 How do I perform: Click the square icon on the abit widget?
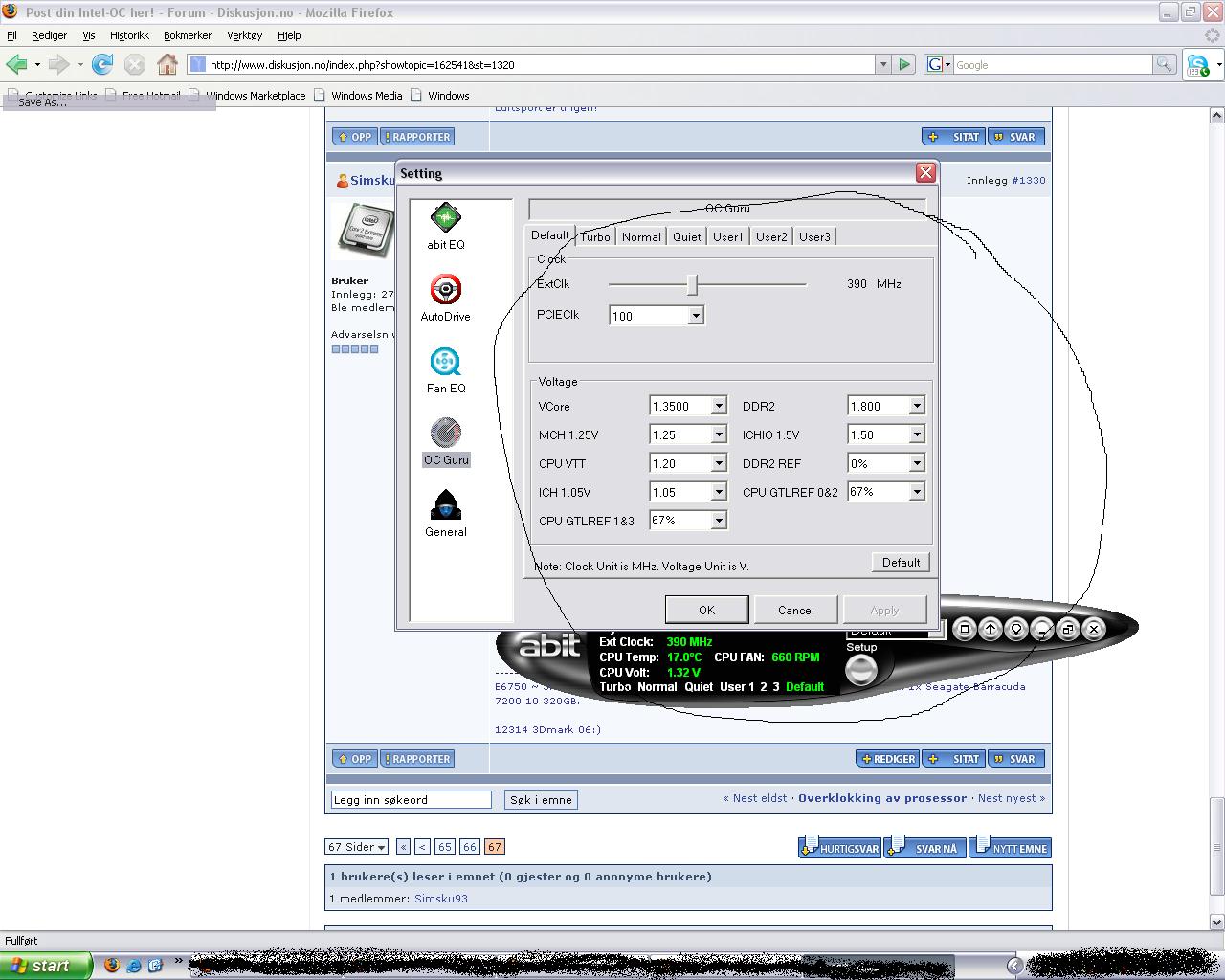click(x=965, y=629)
